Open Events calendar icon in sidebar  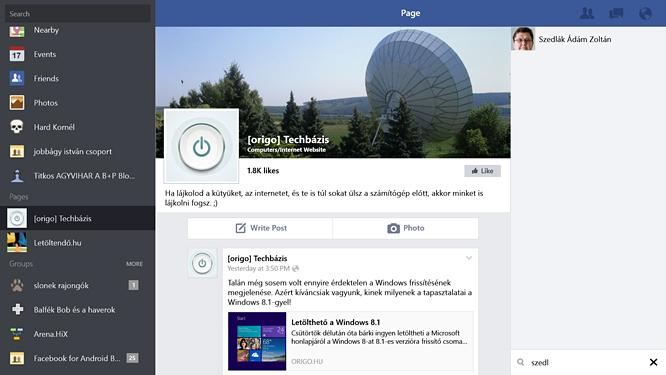17,54
